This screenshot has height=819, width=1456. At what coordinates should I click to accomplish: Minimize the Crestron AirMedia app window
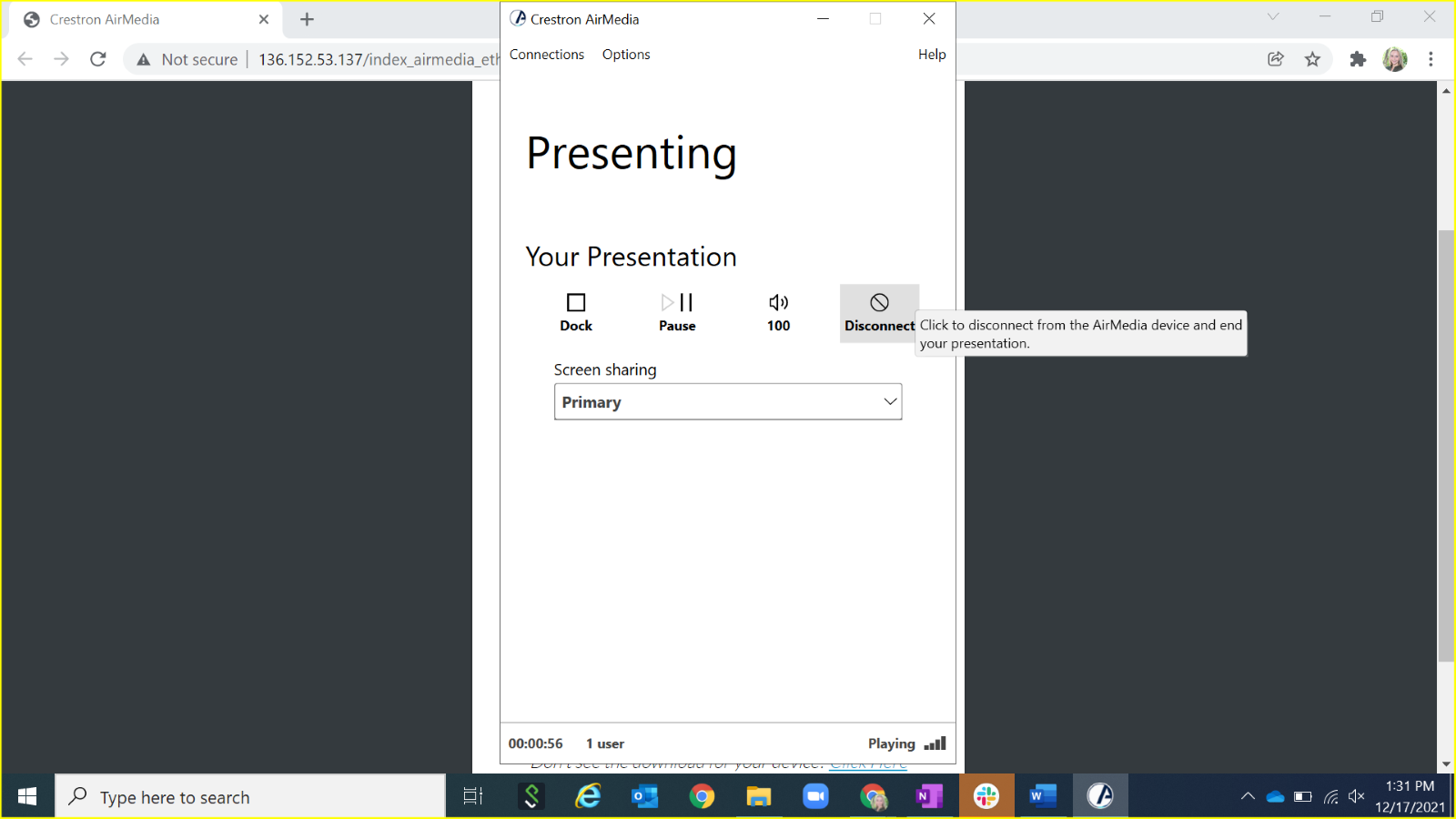point(823,18)
